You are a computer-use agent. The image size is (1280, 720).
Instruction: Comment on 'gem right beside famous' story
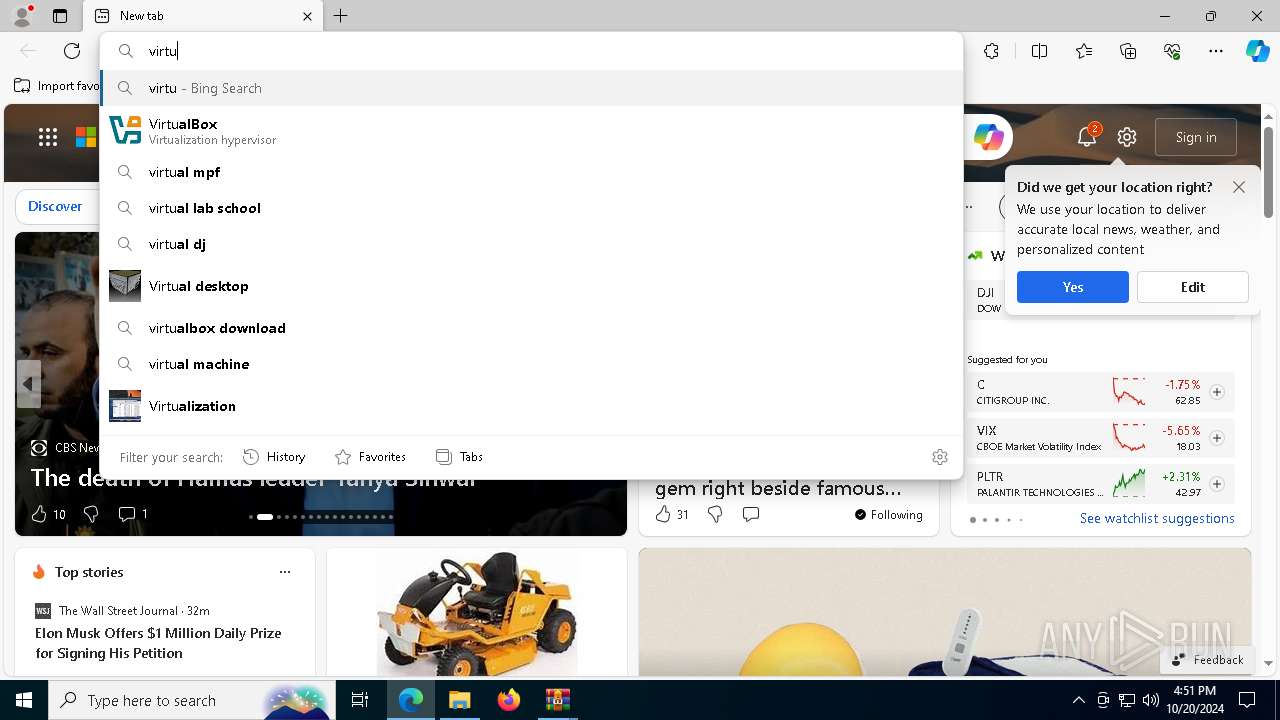click(x=751, y=514)
